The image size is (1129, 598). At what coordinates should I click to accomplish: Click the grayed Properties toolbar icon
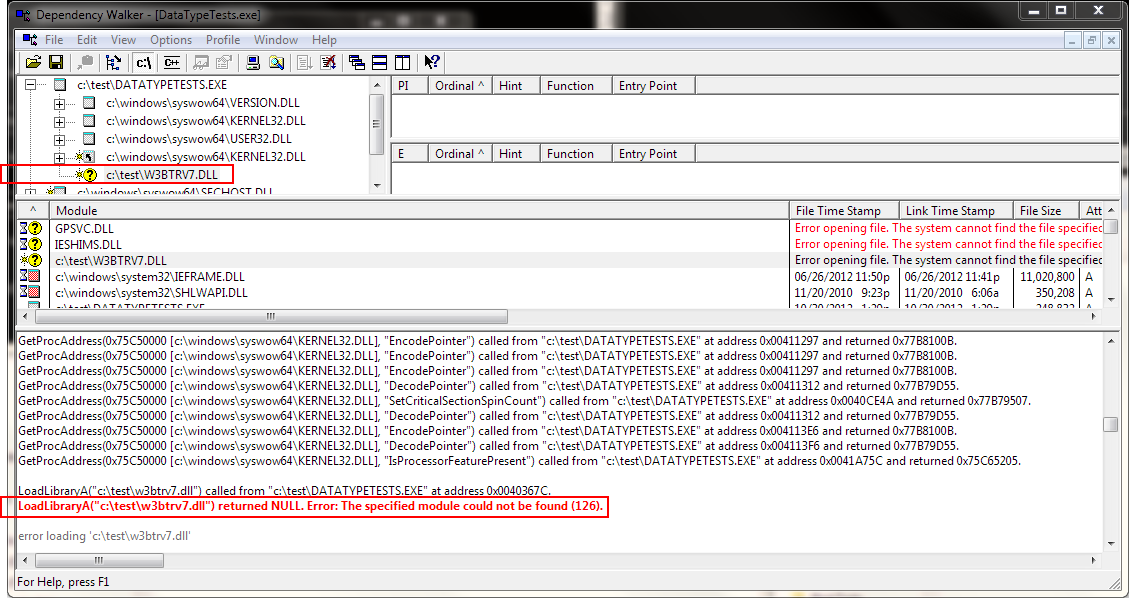coord(224,63)
